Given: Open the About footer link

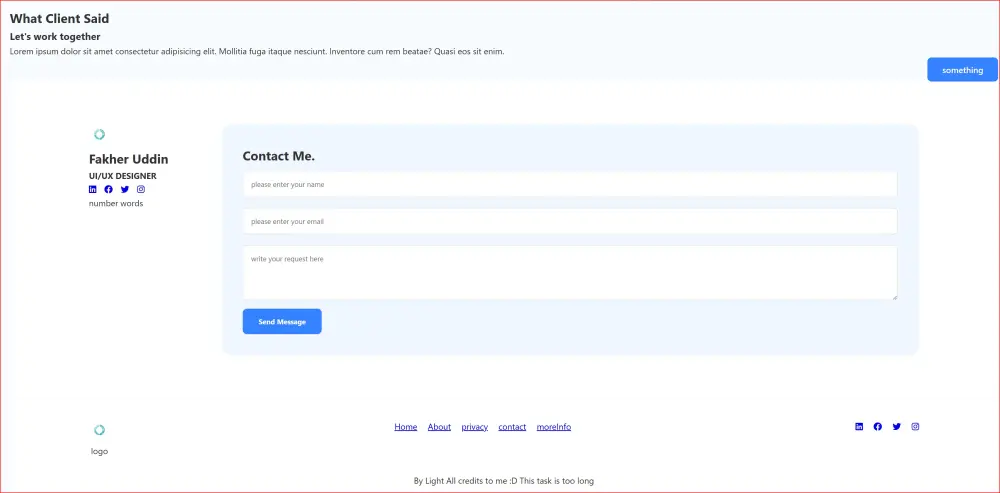Looking at the screenshot, I should (x=439, y=427).
